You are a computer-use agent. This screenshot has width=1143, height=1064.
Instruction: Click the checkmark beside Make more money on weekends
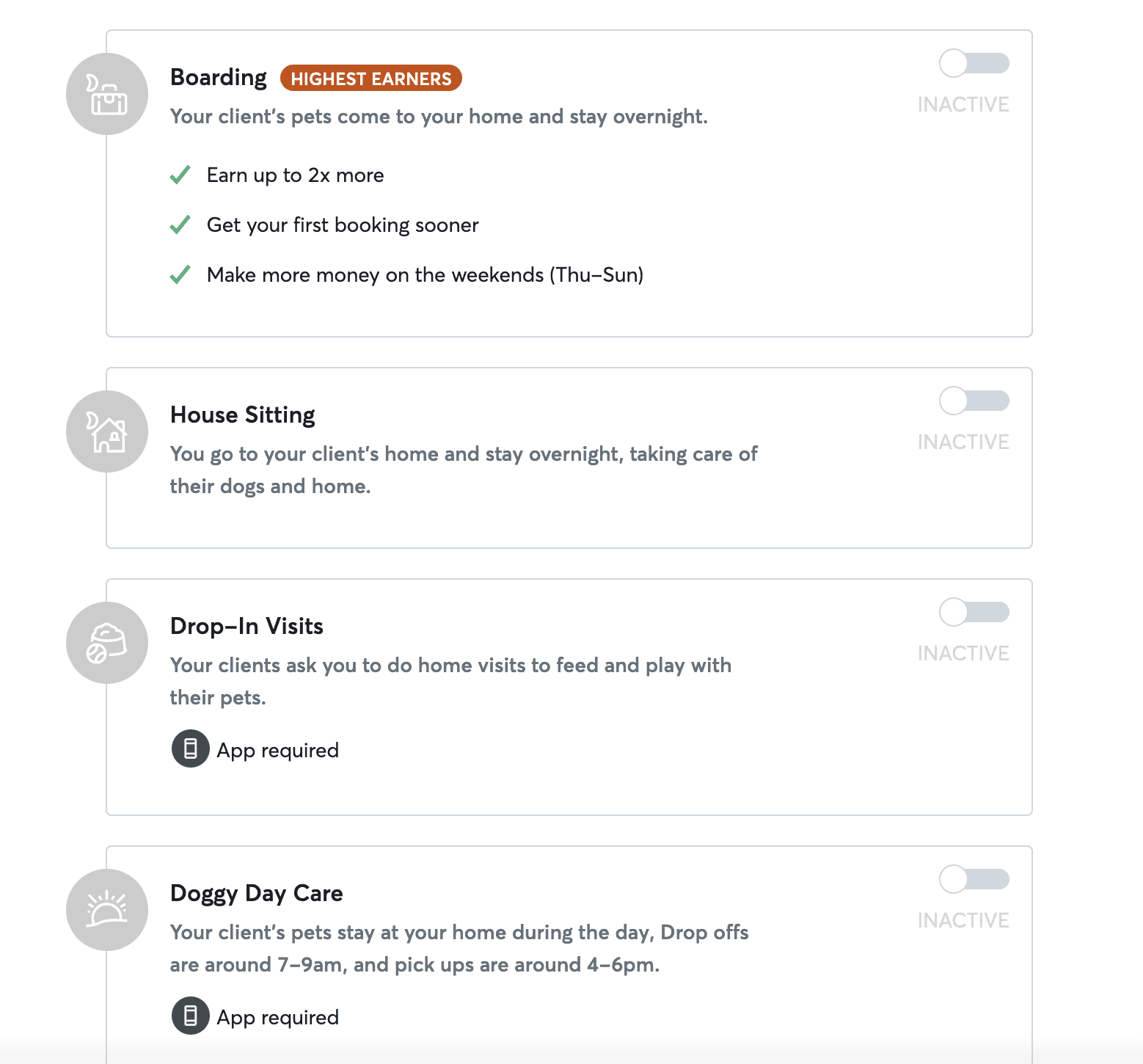180,275
